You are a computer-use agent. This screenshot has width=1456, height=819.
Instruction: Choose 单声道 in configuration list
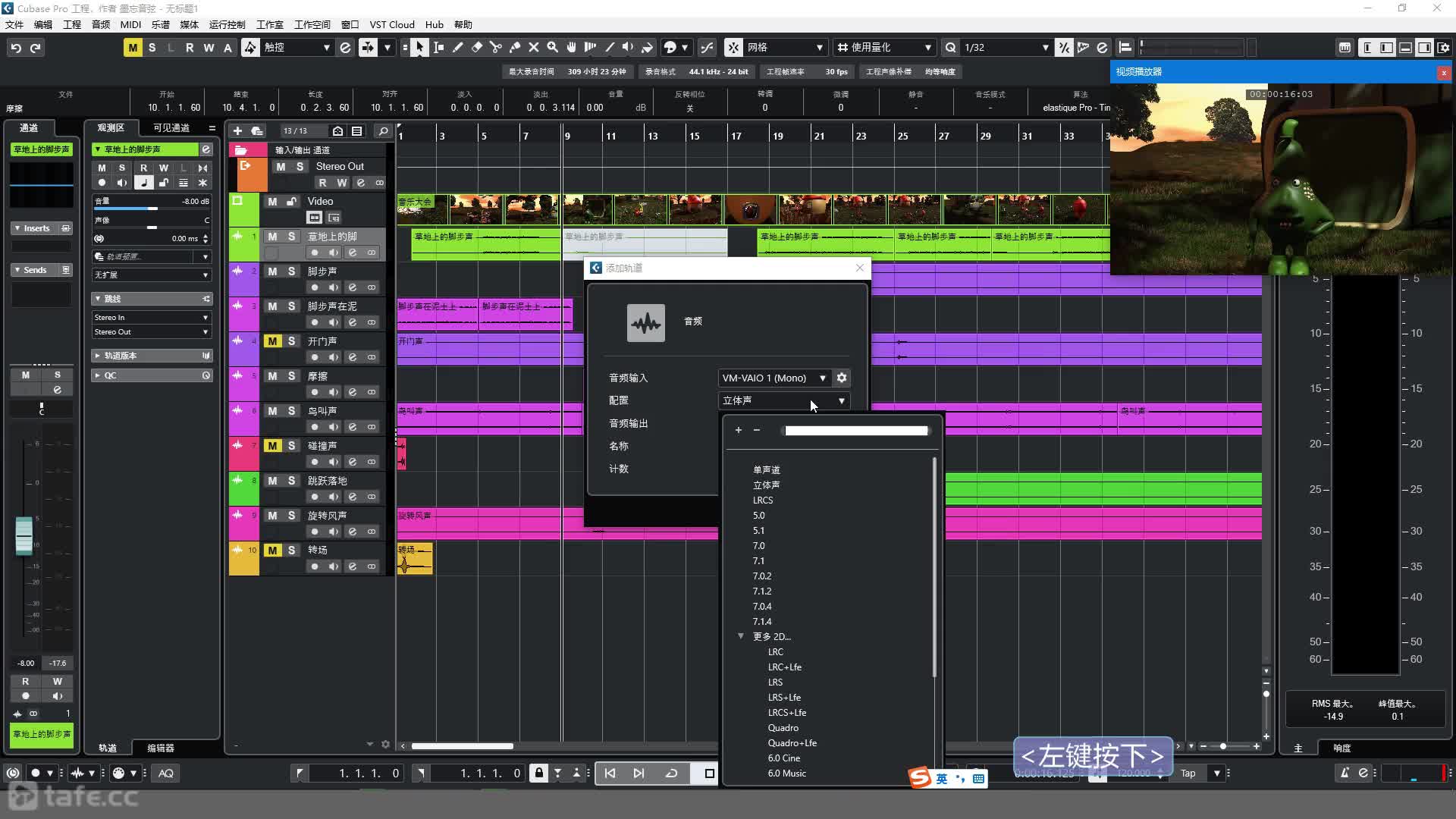(x=767, y=470)
